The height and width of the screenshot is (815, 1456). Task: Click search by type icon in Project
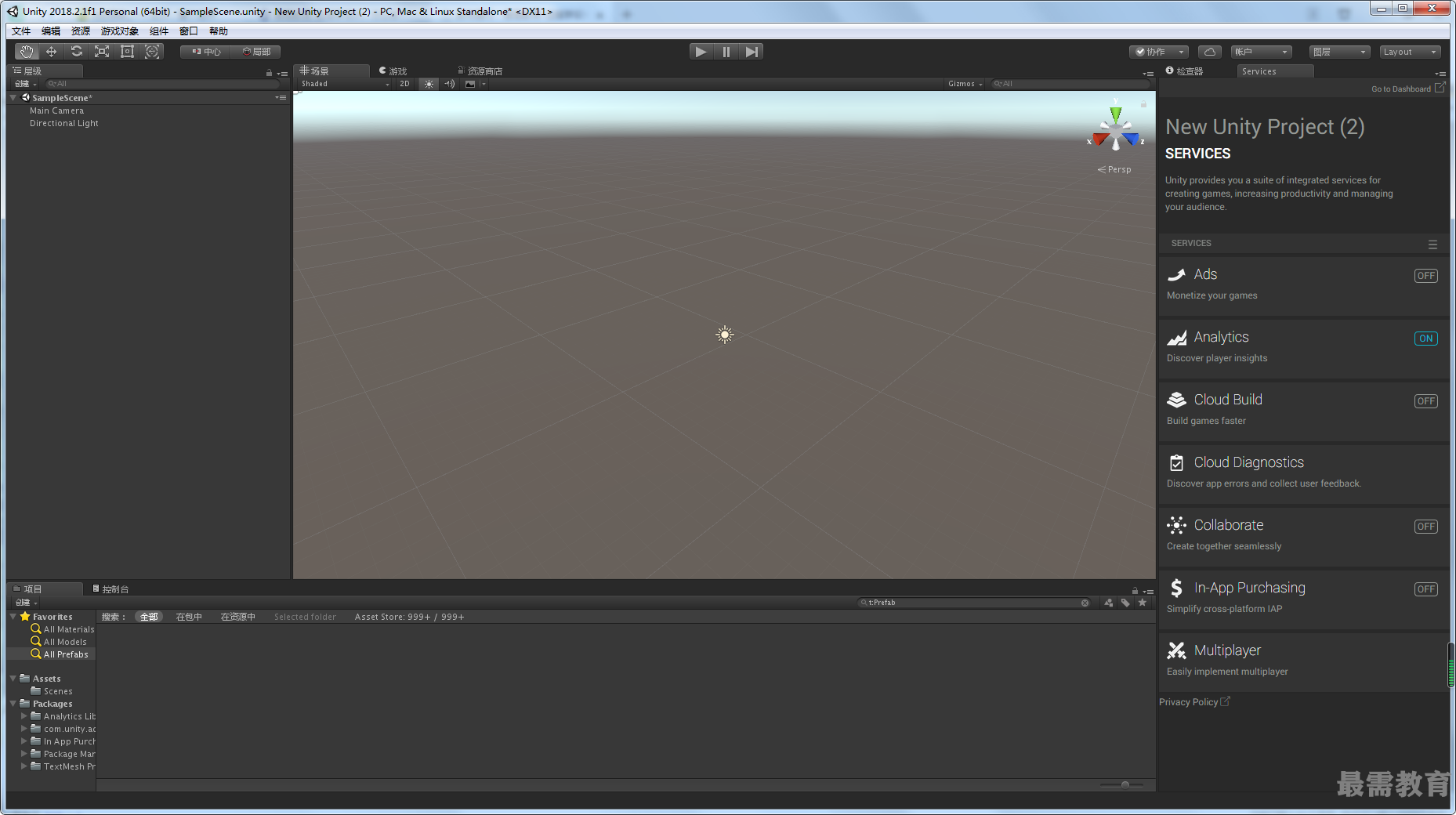[x=1108, y=603]
